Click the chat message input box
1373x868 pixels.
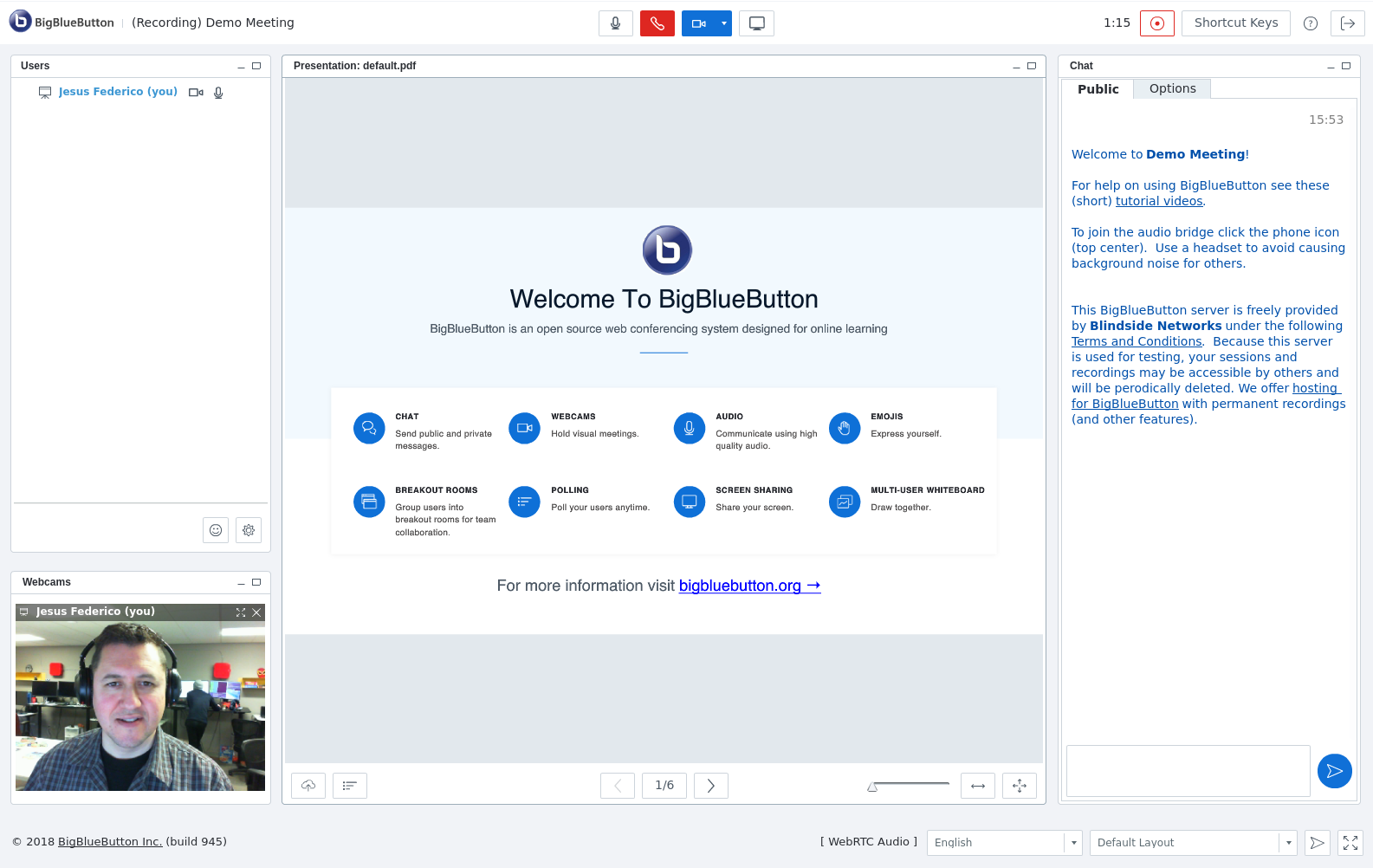pos(1188,771)
